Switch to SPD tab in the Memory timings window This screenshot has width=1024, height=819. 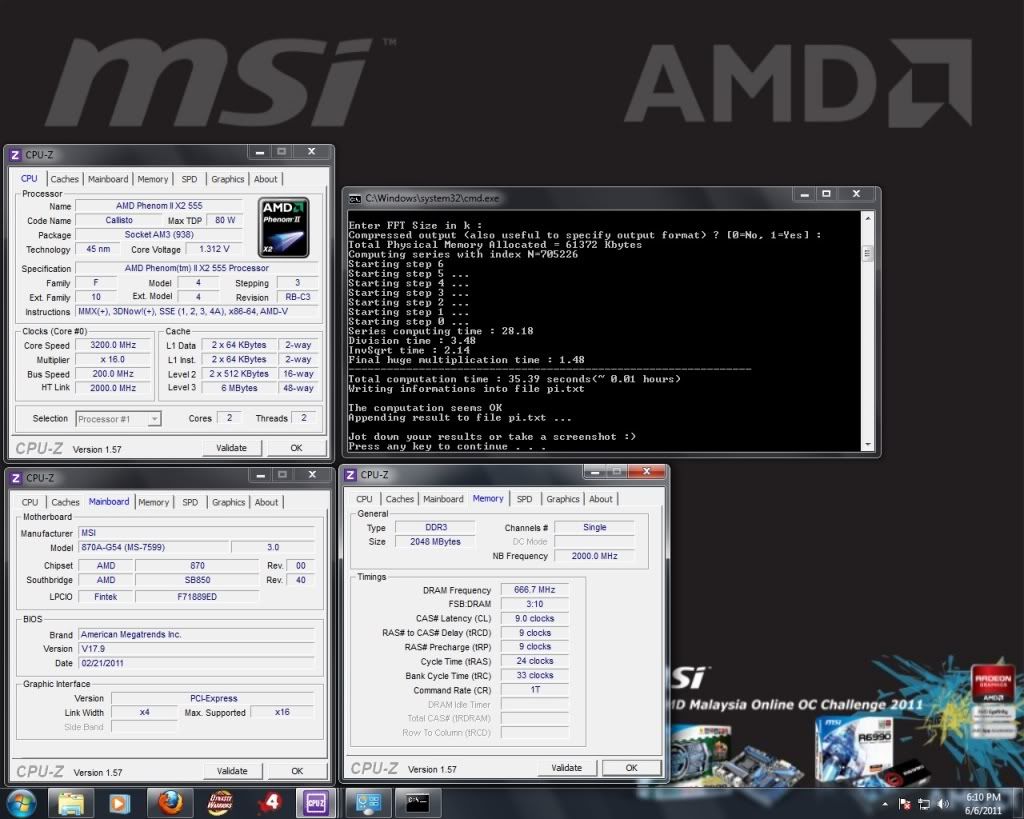click(x=525, y=499)
